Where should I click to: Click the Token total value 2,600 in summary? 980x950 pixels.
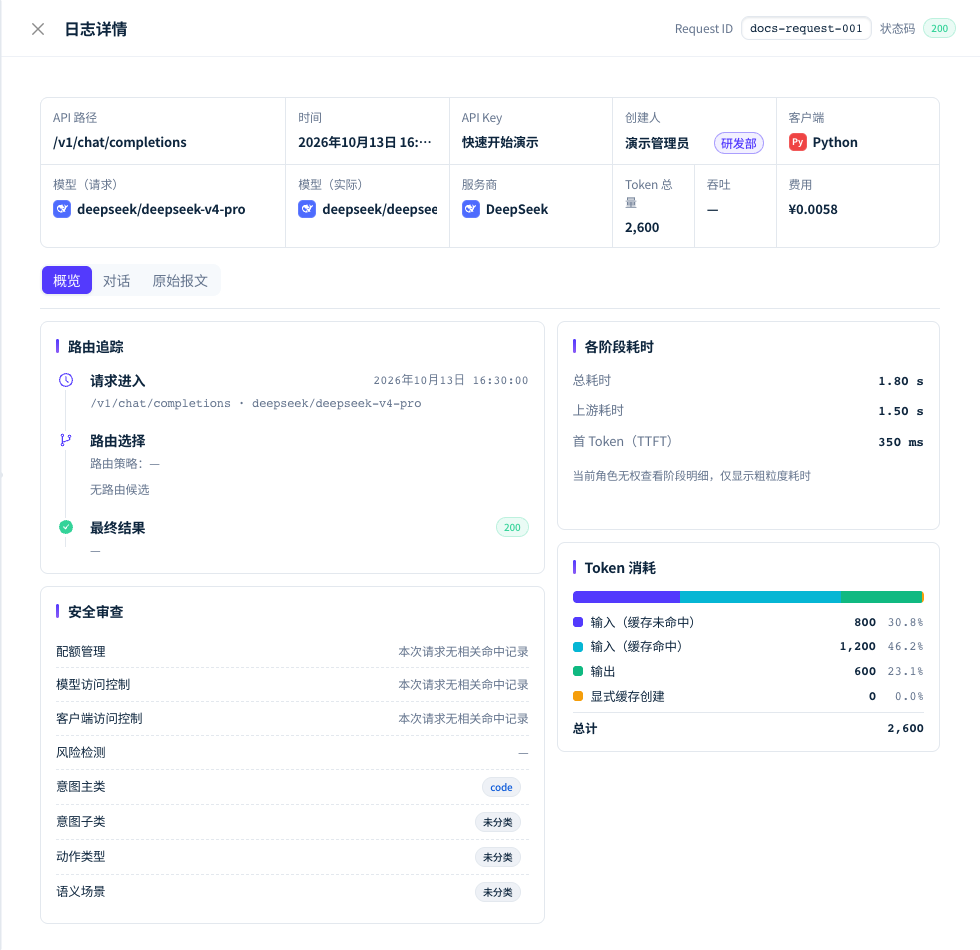642,228
